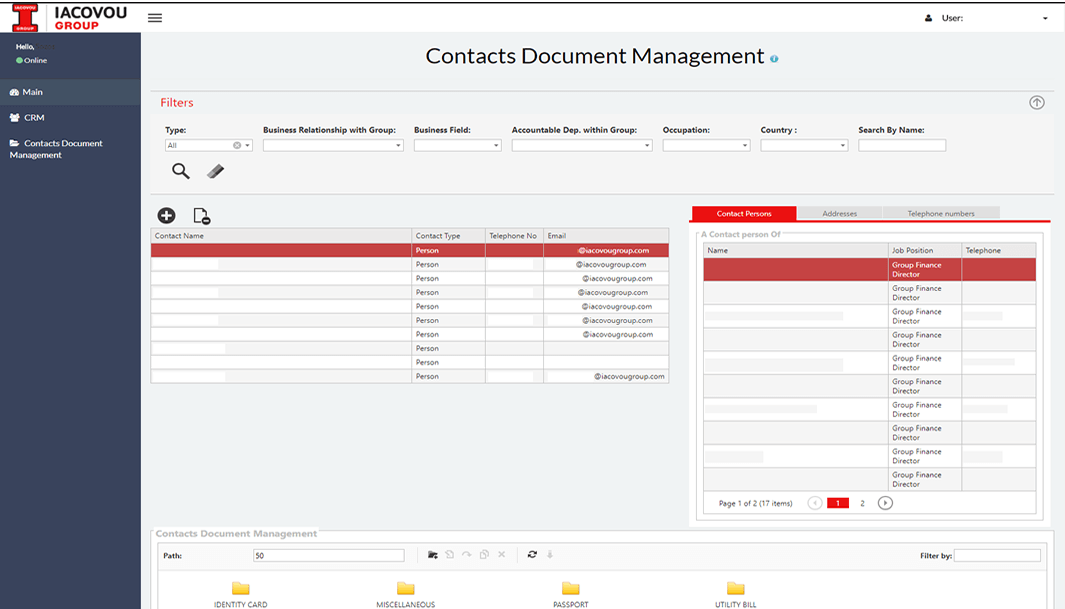Click the magnifier search icon under Filters
The height and width of the screenshot is (609, 1065).
click(x=180, y=171)
